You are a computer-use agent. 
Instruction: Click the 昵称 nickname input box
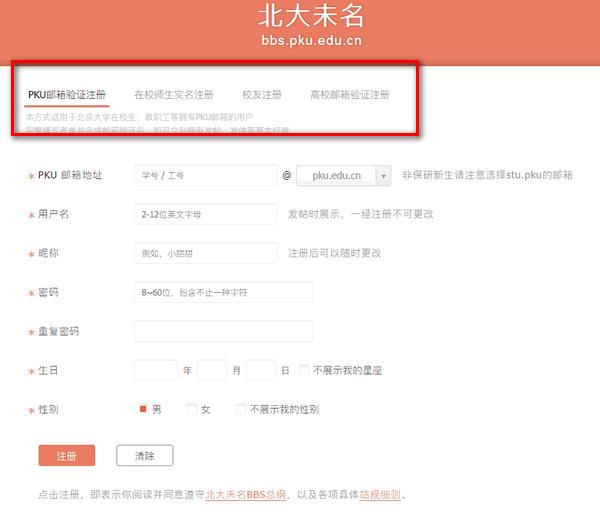205,253
